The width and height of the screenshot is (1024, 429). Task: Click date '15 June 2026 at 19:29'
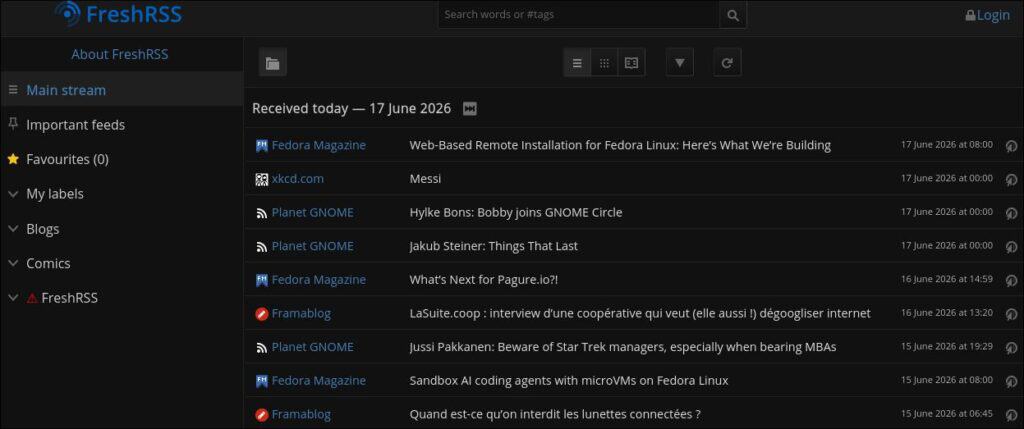(947, 346)
